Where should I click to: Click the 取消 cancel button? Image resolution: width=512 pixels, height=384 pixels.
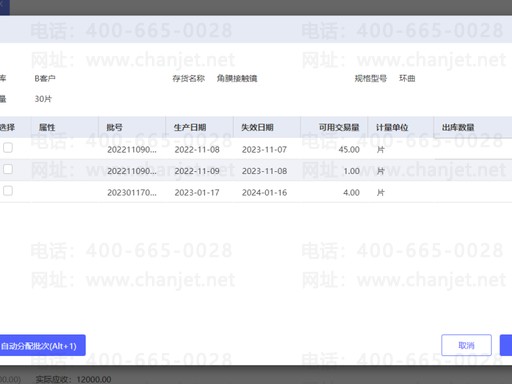click(x=466, y=345)
